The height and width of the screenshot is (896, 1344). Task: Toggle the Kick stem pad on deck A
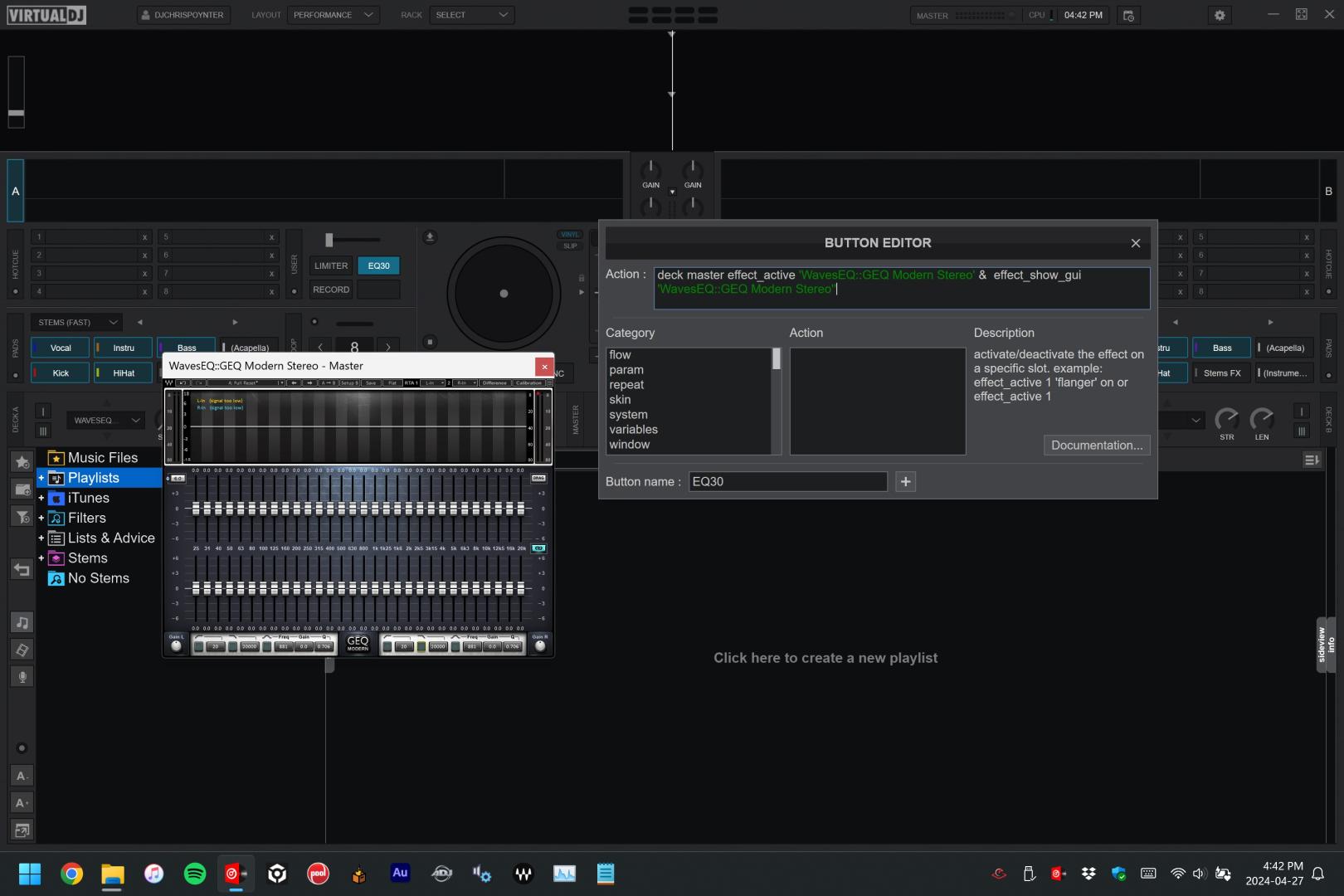click(61, 373)
